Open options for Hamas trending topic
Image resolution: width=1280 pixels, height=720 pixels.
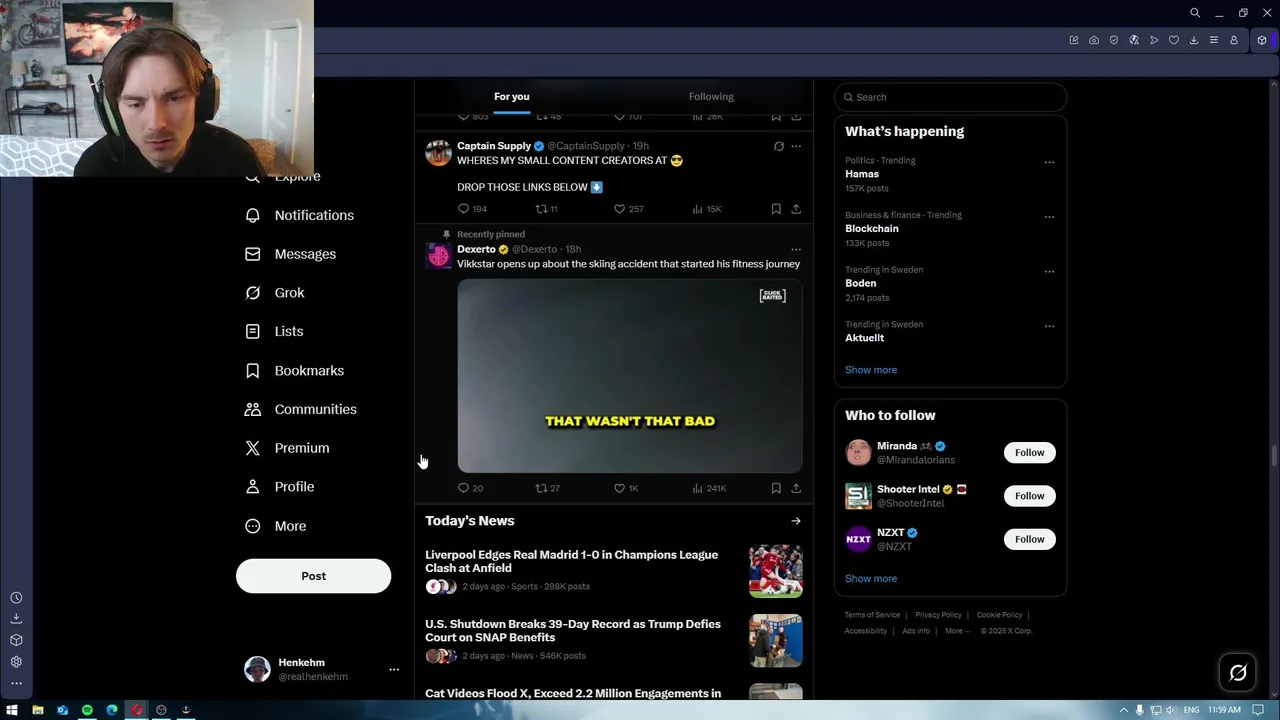[1049, 162]
